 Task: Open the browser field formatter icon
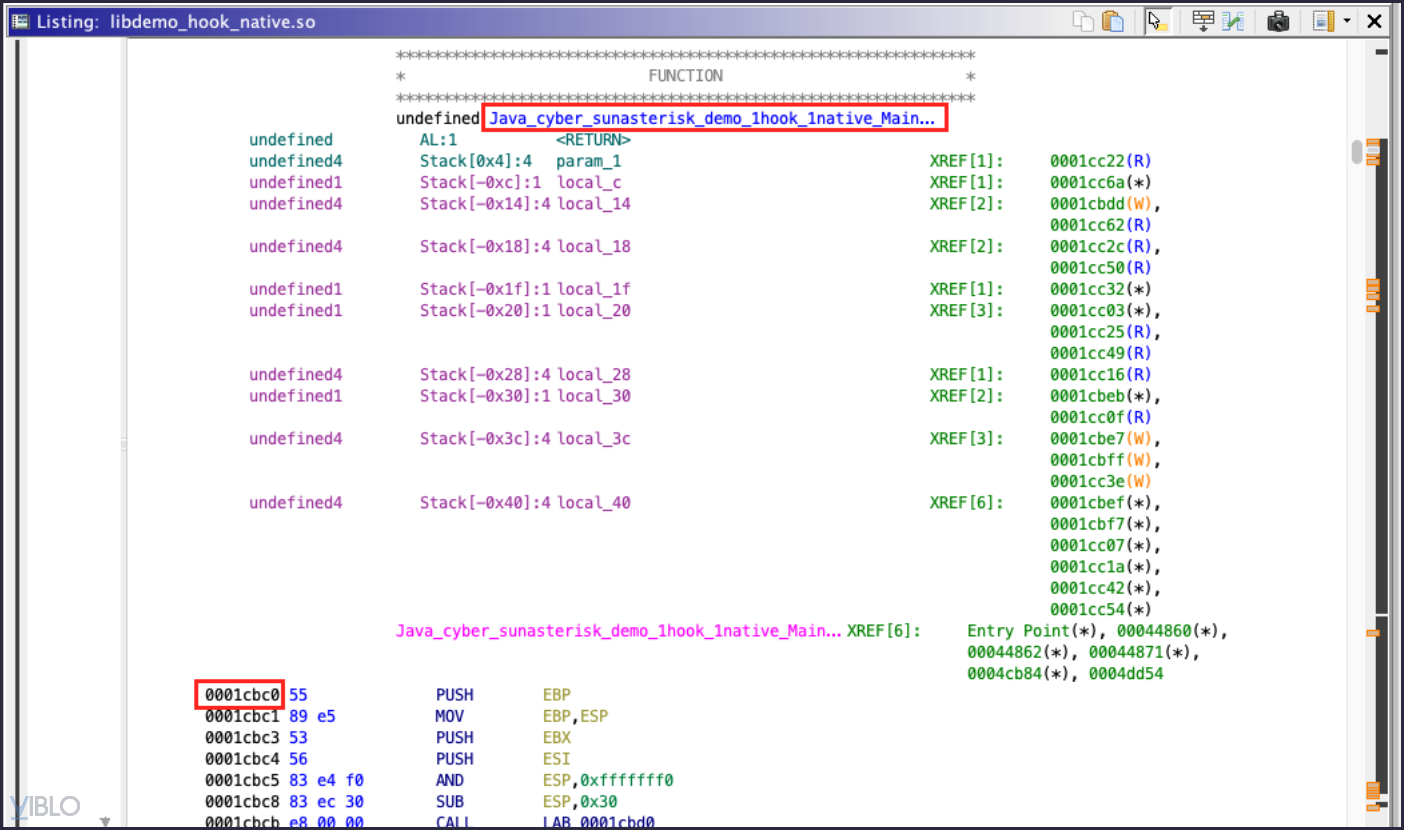point(1203,21)
